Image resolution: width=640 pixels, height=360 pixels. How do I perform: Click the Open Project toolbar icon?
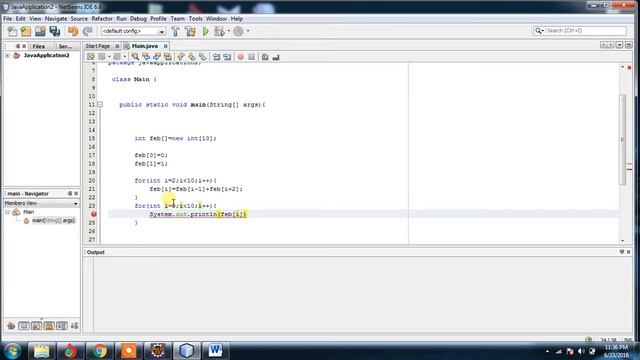pos(40,31)
